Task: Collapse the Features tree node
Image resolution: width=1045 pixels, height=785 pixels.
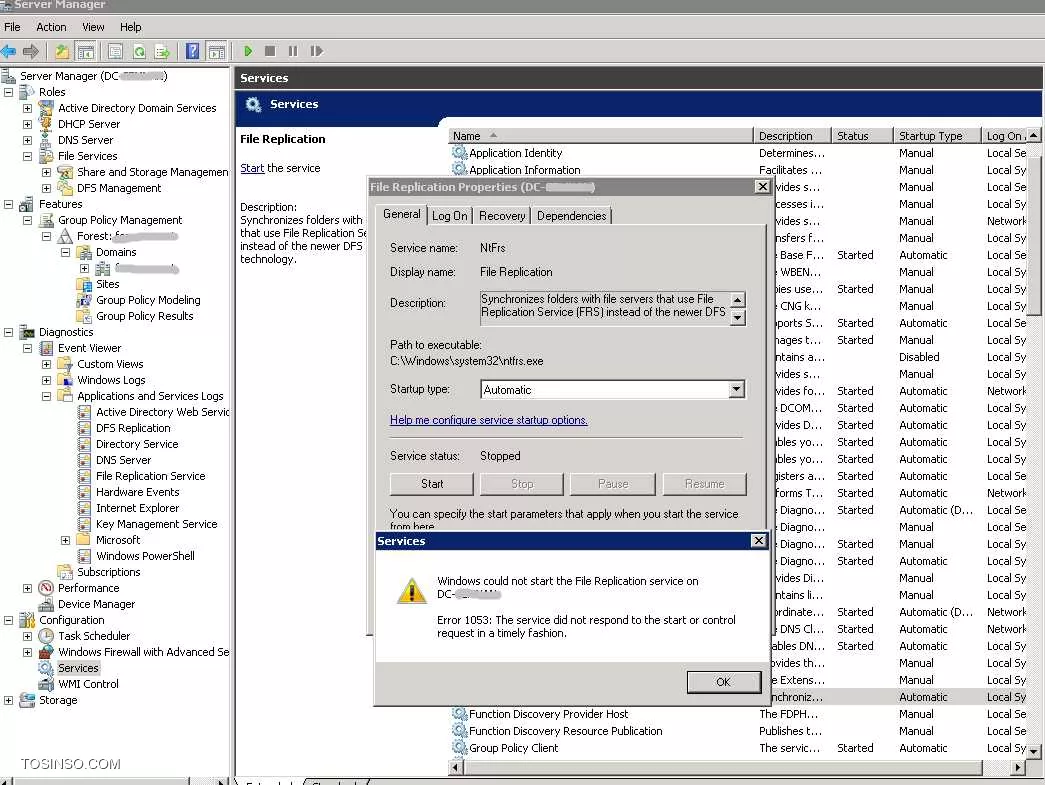Action: 9,204
